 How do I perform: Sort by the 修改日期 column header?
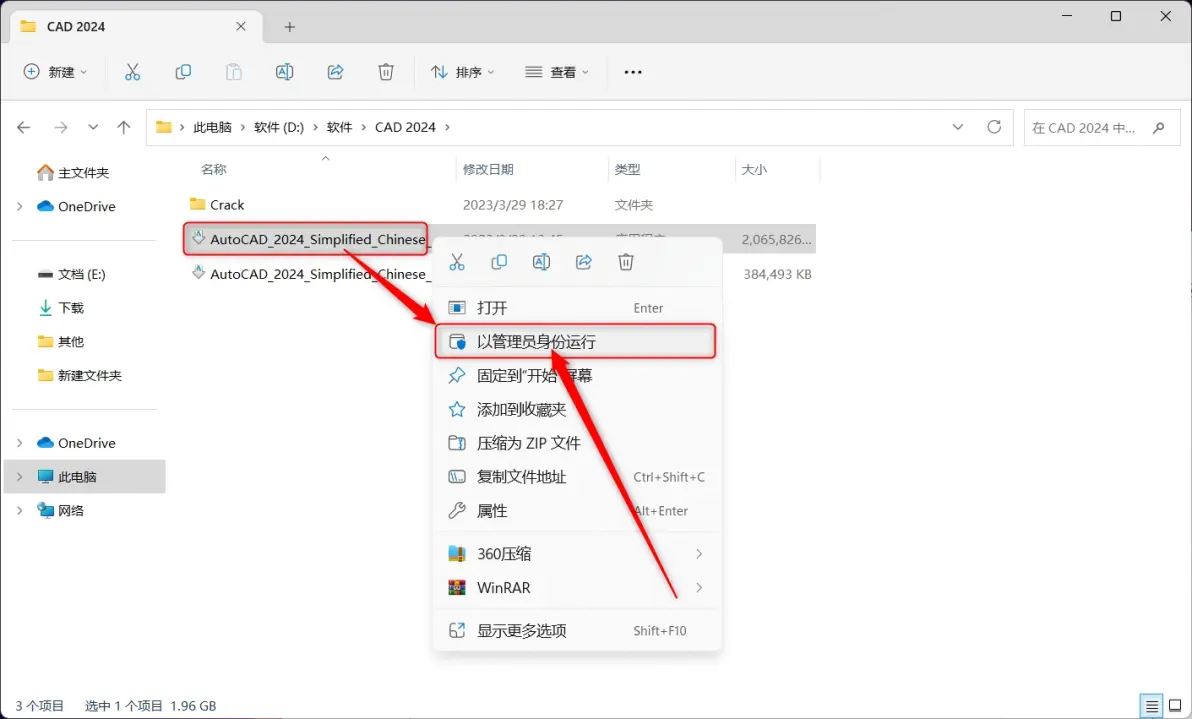(x=488, y=169)
